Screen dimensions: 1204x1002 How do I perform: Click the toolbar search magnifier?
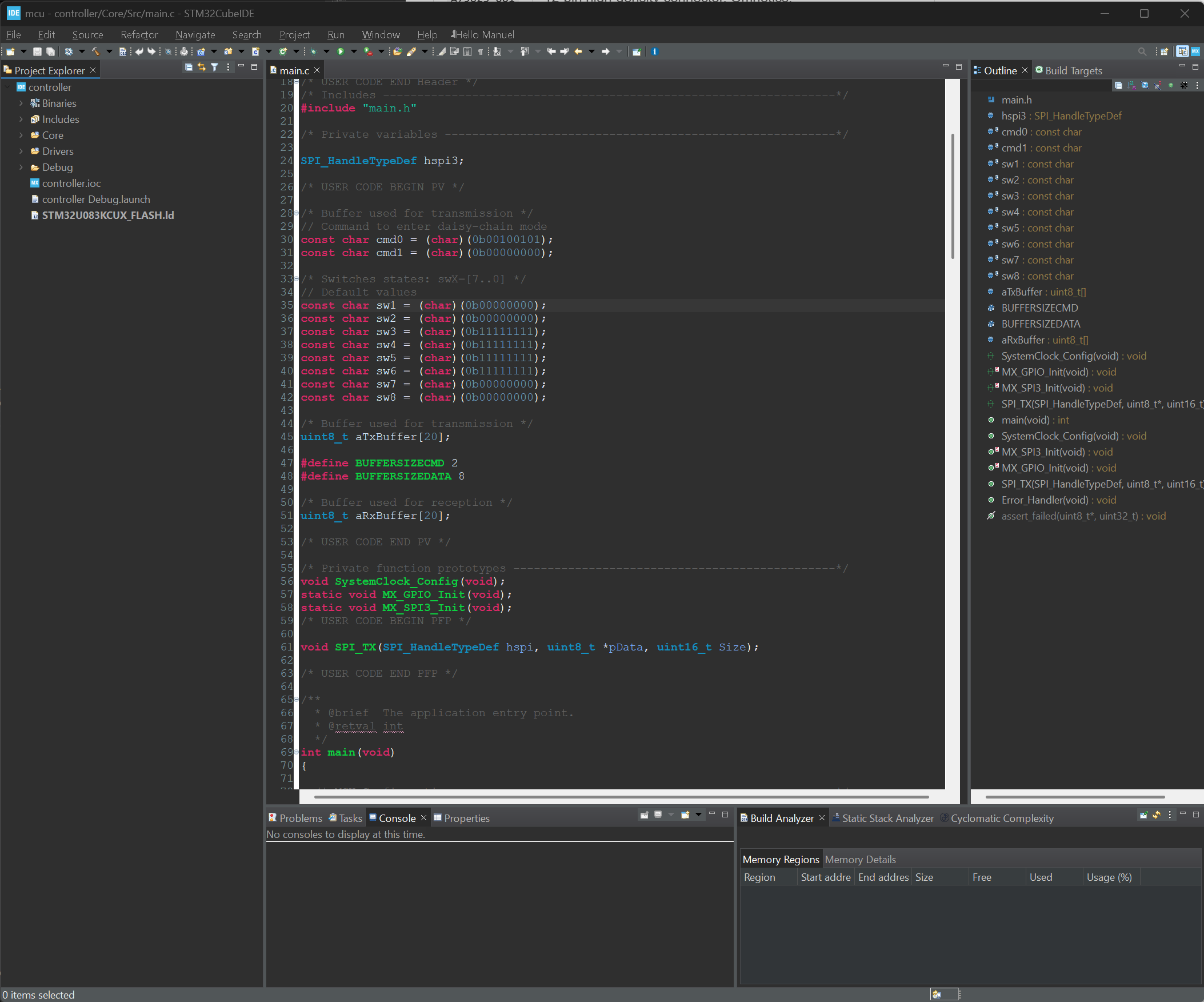(1142, 51)
